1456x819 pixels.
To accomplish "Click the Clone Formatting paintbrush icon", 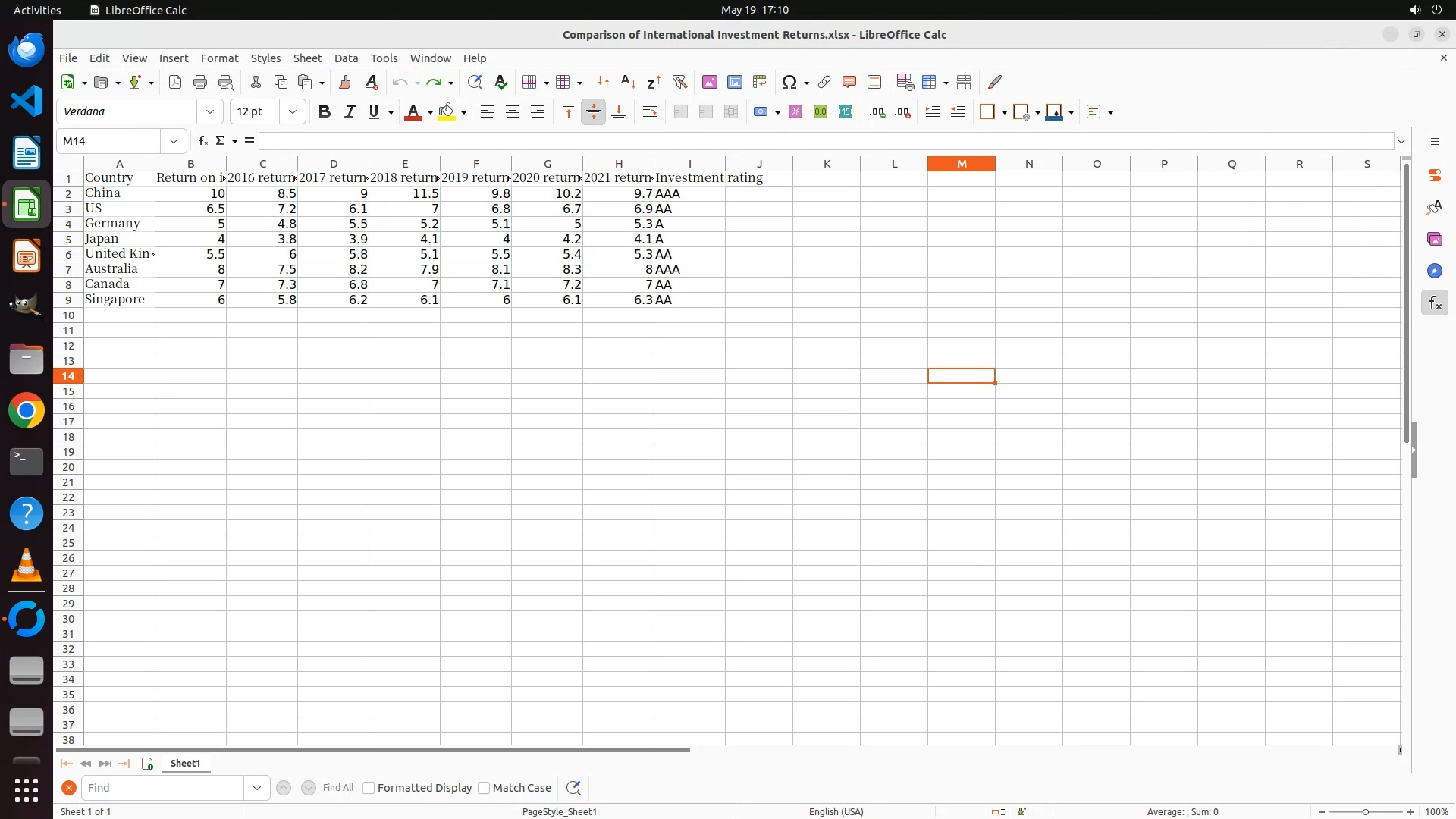I will 345,82.
